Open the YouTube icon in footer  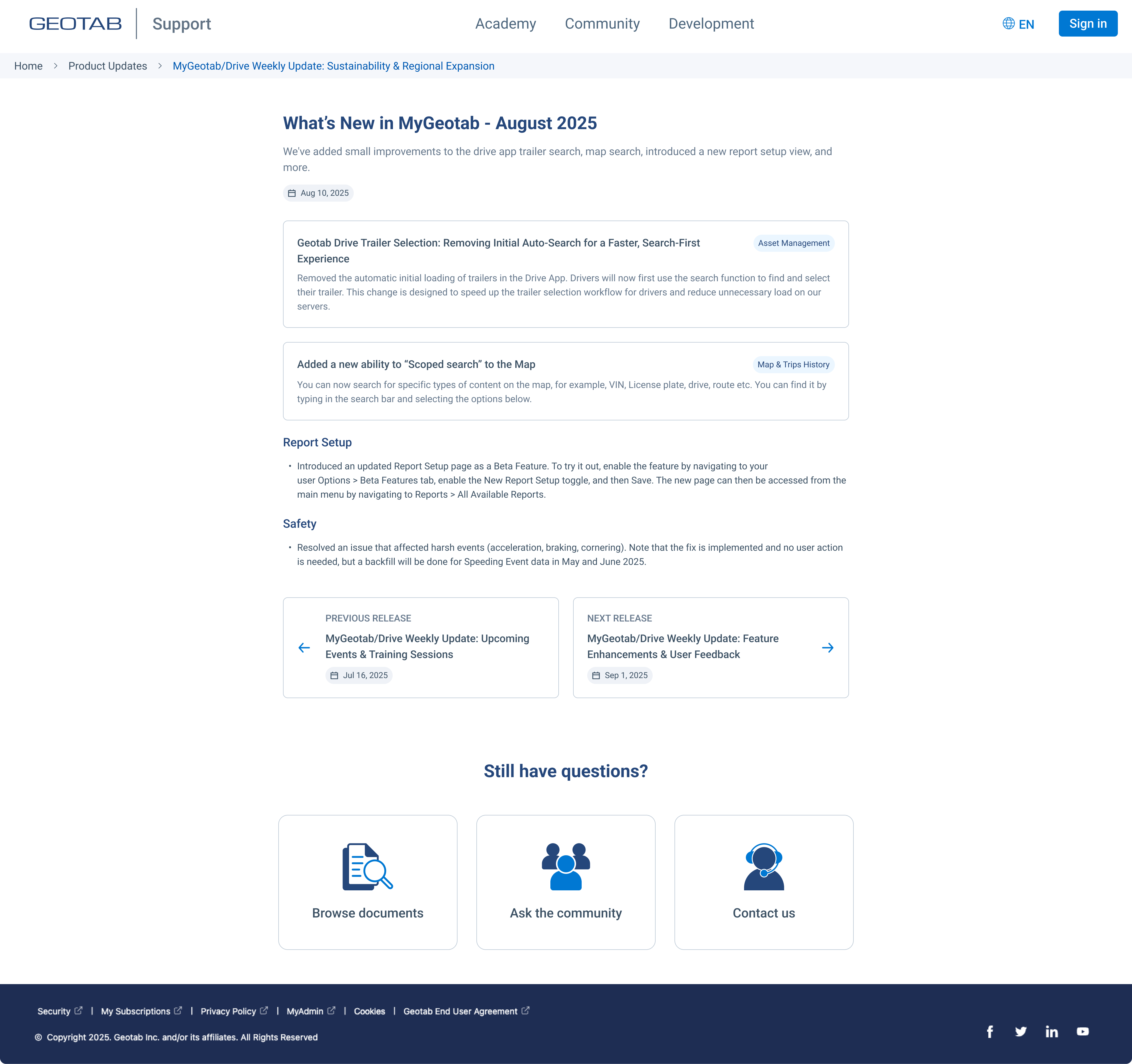1082,1032
